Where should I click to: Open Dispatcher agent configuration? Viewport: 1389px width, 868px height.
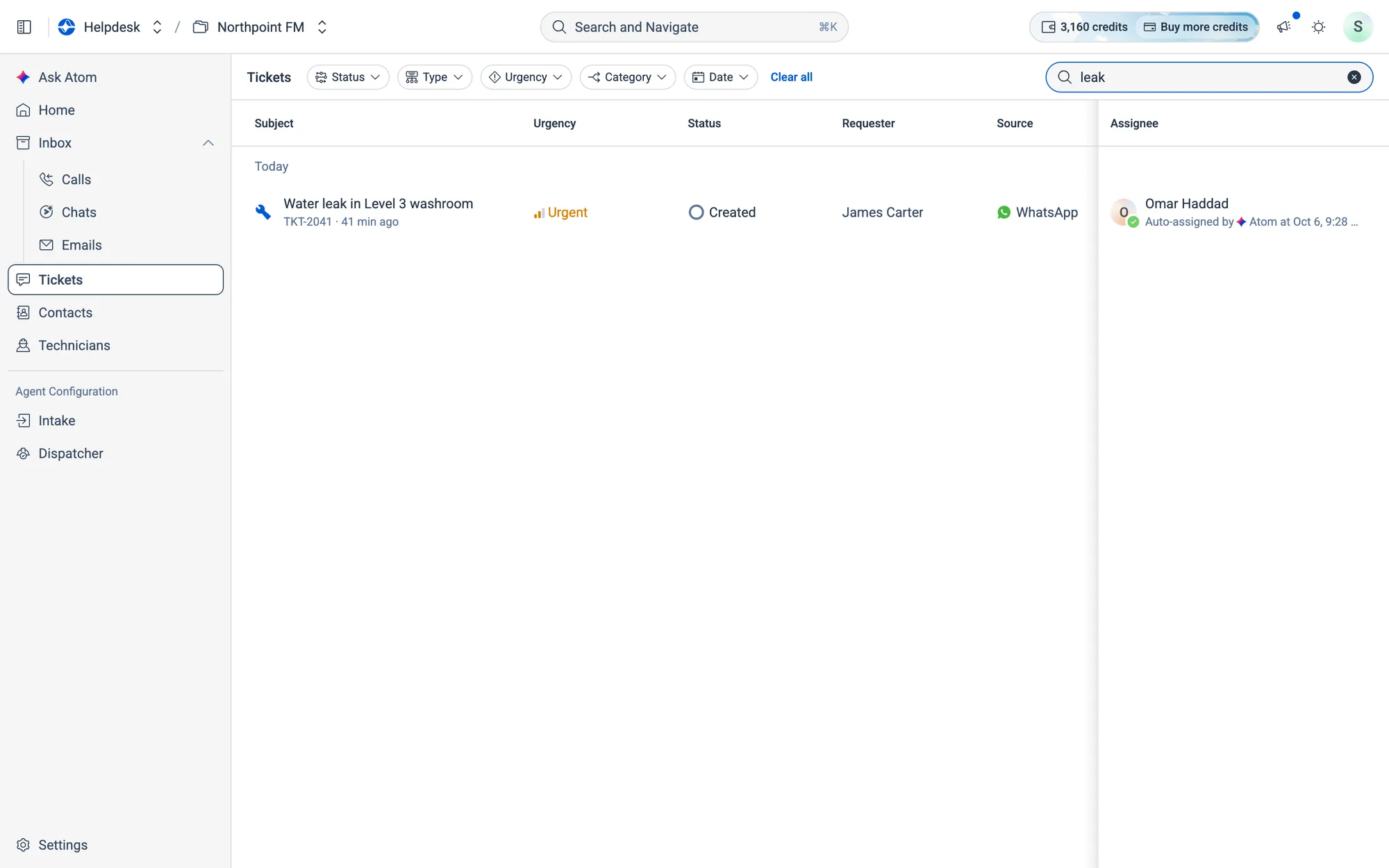[x=116, y=453]
